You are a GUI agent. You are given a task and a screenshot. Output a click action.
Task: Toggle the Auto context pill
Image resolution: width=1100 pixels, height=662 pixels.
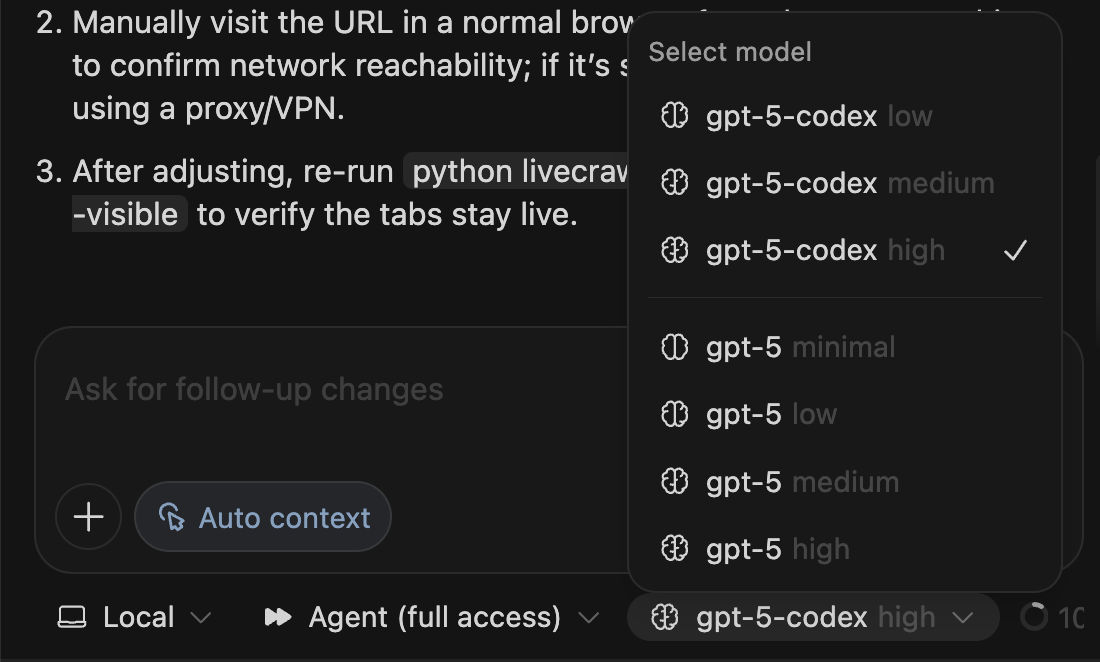pos(263,517)
